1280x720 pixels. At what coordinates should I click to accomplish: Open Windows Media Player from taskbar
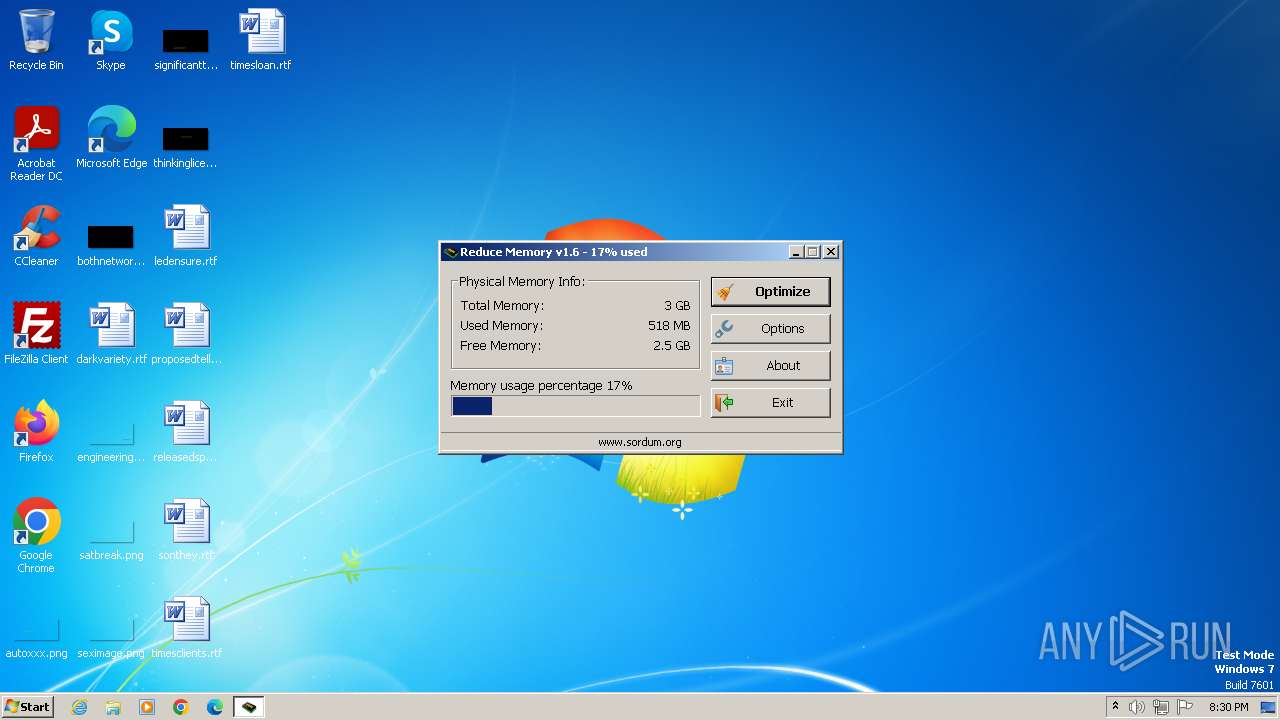[x=147, y=707]
